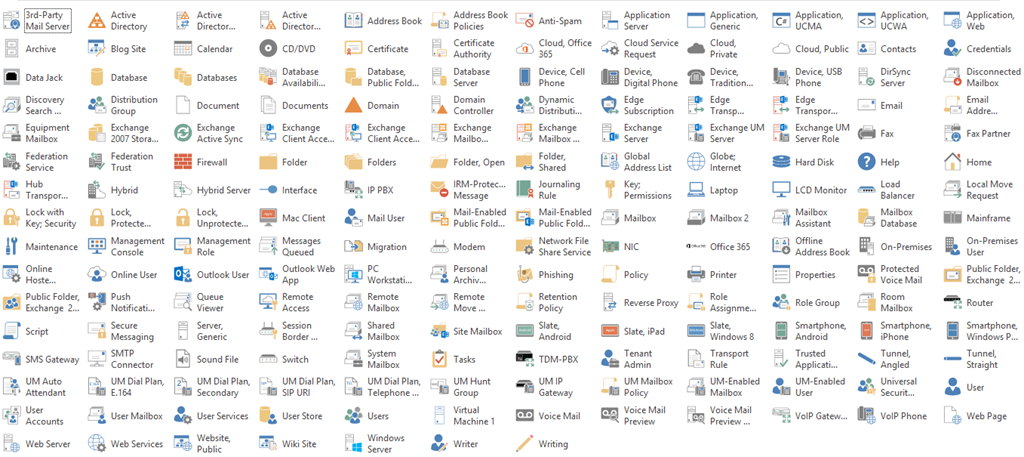
Task: Select the orange Domain triangle icon
Action: (x=353, y=105)
